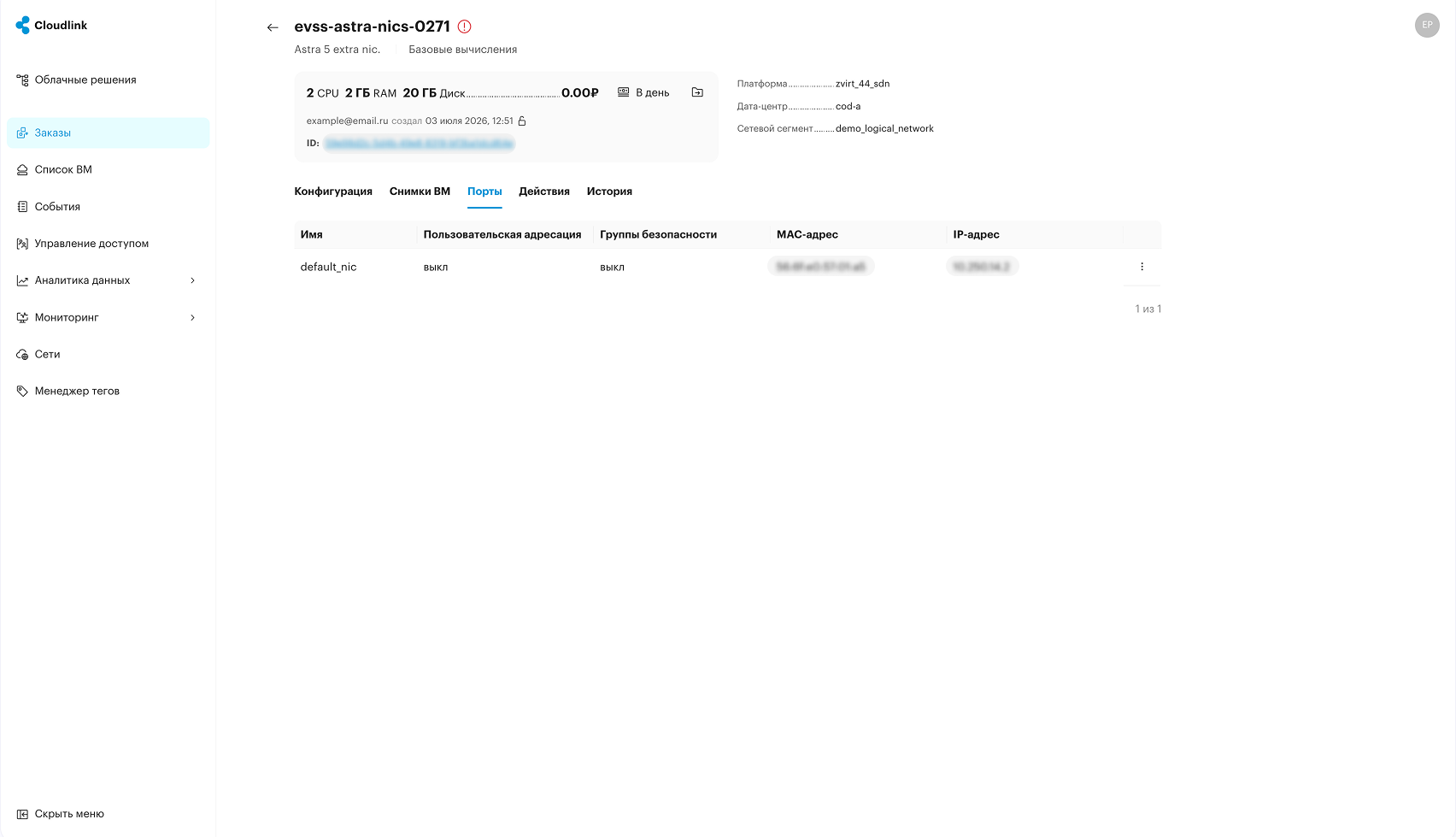The image size is (1456, 837).
Task: Click the cod-a data center value
Action: (848, 106)
